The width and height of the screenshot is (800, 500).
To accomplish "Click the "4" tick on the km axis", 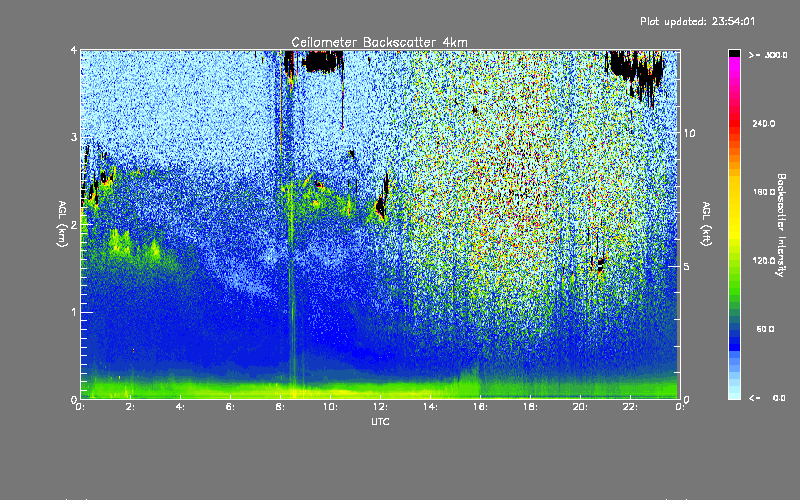I will tap(74, 51).
